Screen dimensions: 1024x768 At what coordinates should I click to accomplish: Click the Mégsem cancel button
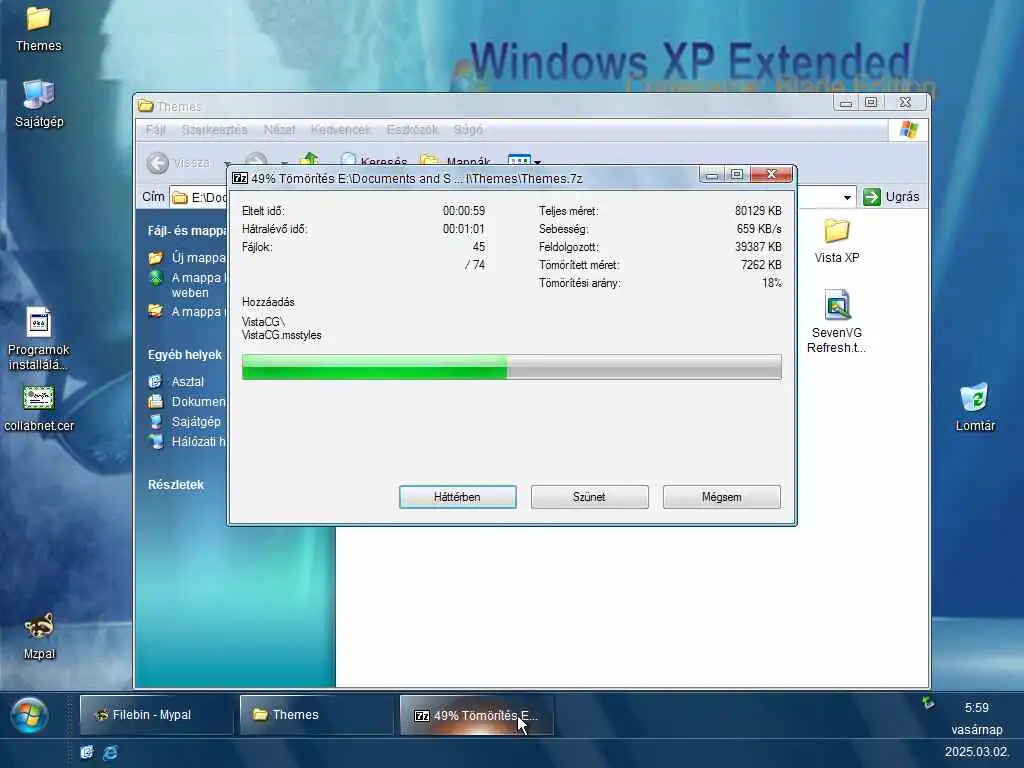tap(722, 497)
